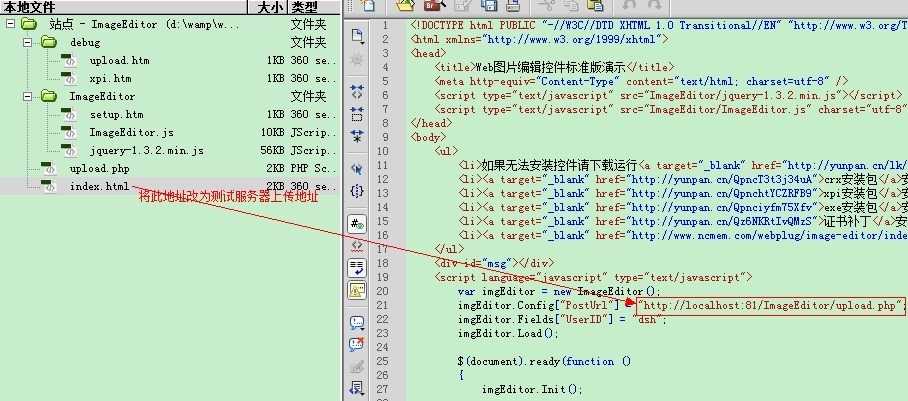Click the Redo arrow icon
The width and height of the screenshot is (908, 401).
pyautogui.click(x=654, y=5)
